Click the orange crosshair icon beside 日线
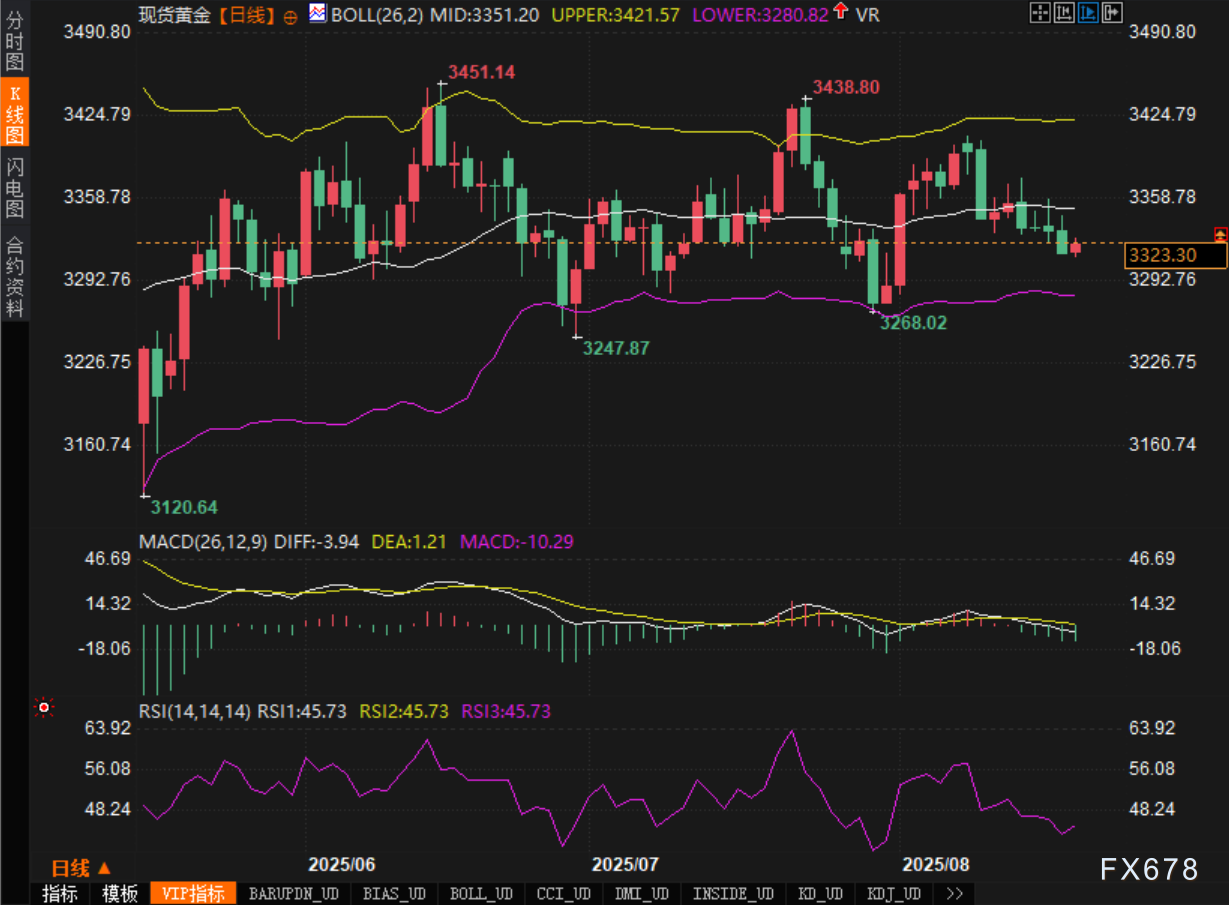The image size is (1229, 905). coord(290,16)
